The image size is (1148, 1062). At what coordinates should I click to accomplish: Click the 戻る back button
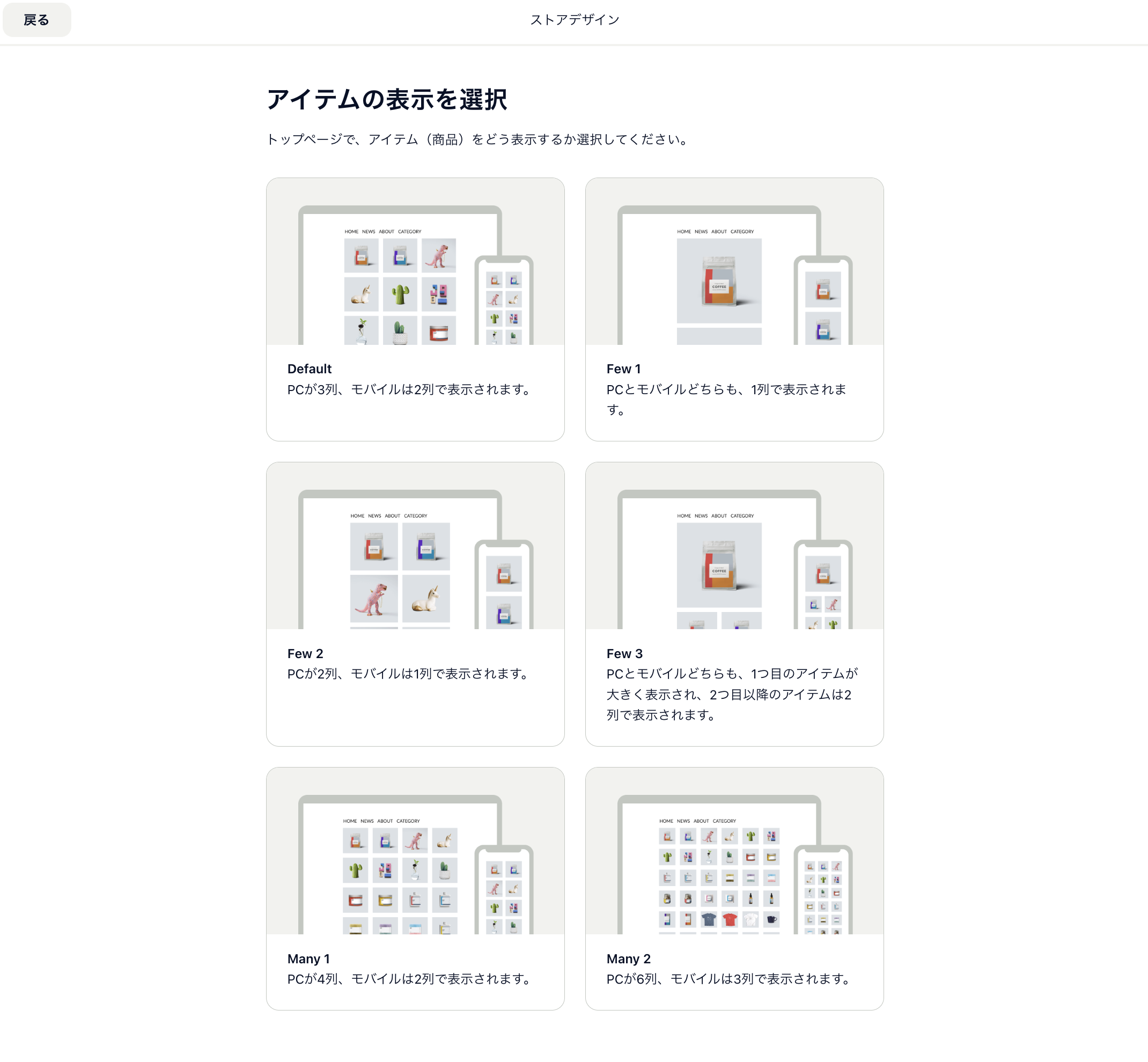point(36,20)
